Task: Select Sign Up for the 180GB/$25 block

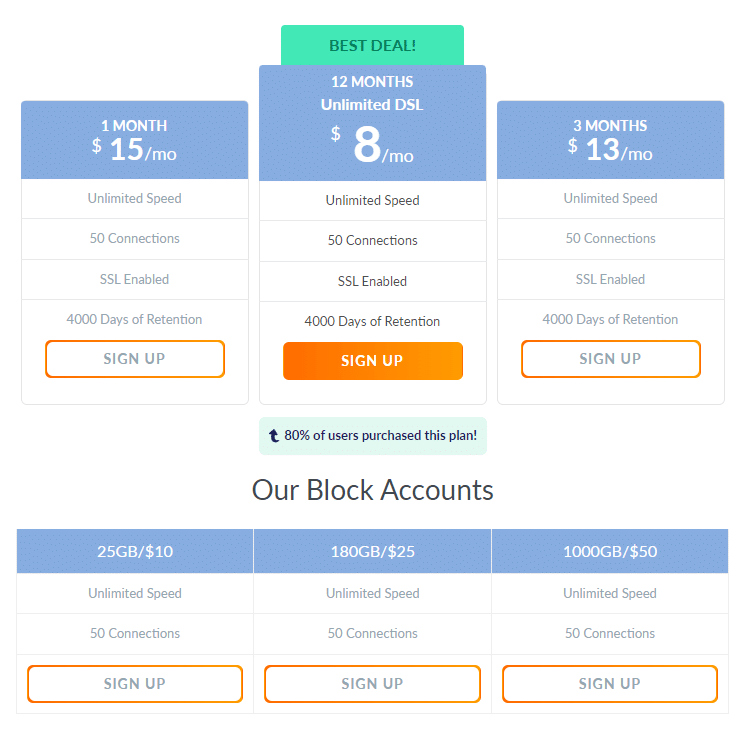Action: point(372,684)
